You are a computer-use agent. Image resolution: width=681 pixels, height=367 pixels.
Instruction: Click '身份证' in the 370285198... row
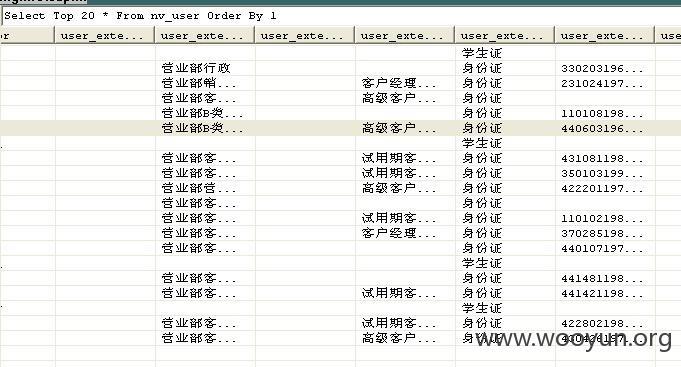482,234
